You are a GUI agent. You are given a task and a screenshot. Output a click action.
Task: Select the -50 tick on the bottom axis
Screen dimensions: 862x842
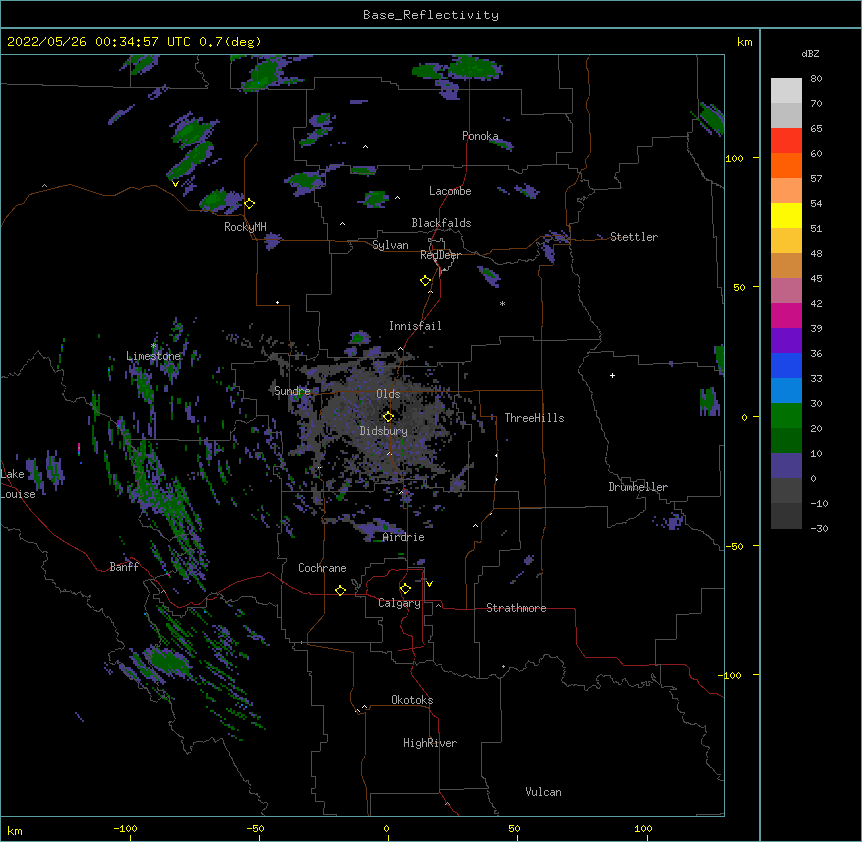pos(255,828)
